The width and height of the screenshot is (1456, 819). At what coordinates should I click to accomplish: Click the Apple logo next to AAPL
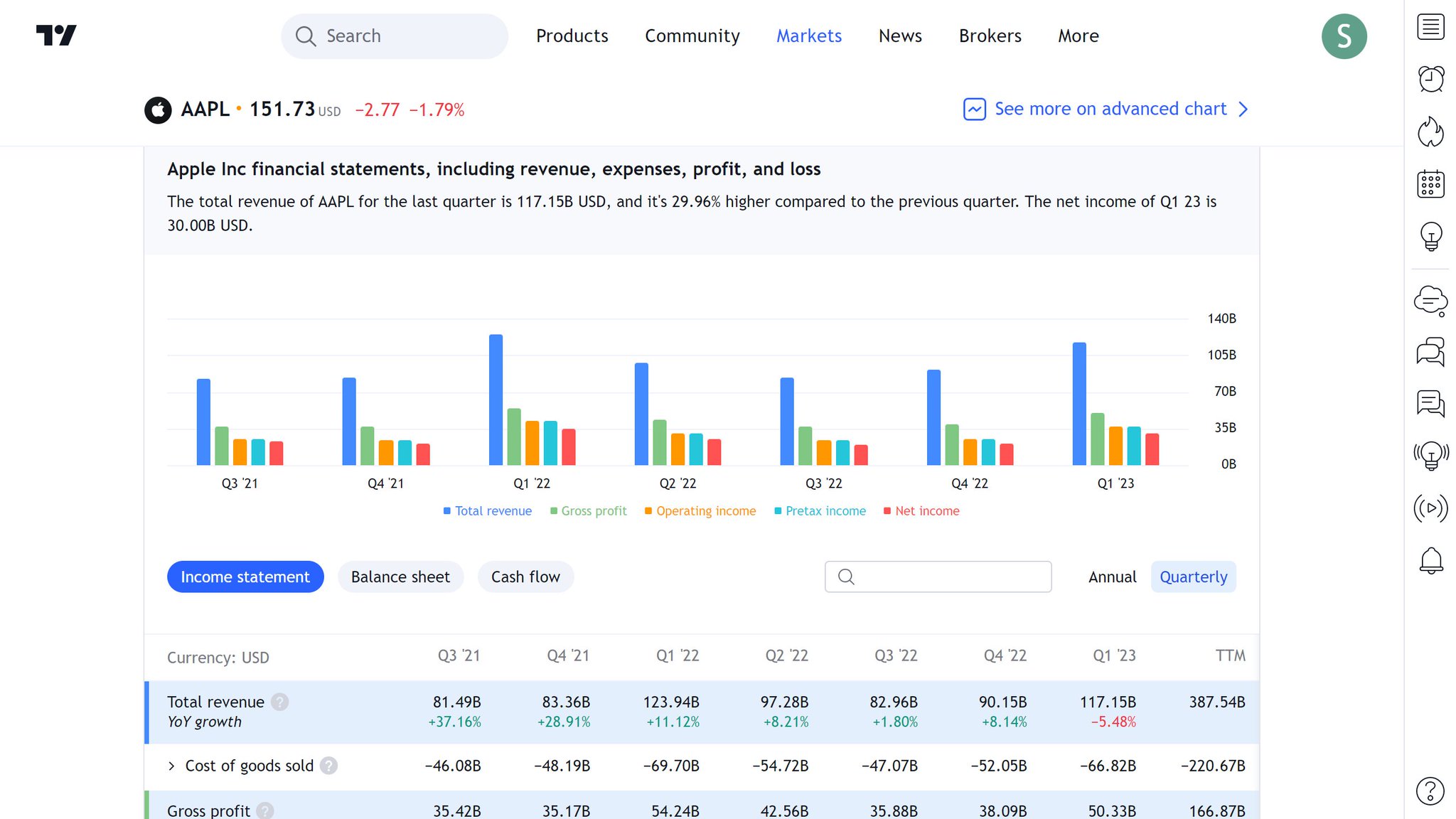[x=158, y=110]
